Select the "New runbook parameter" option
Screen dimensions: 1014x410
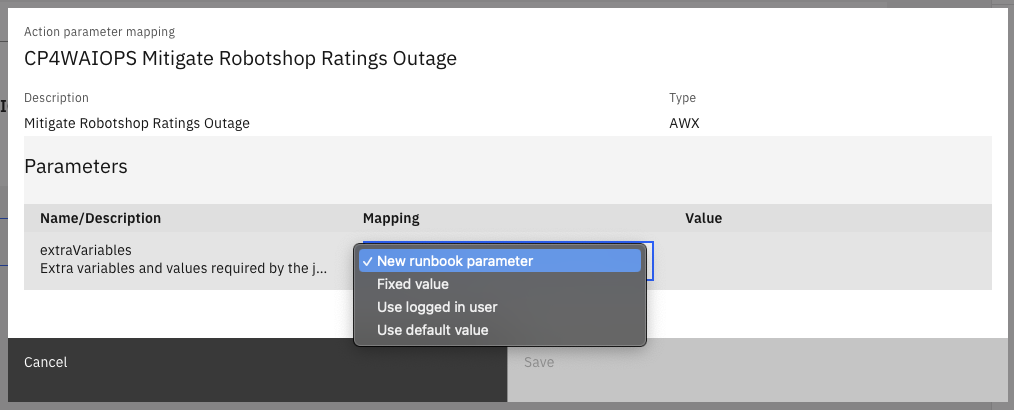(454, 261)
